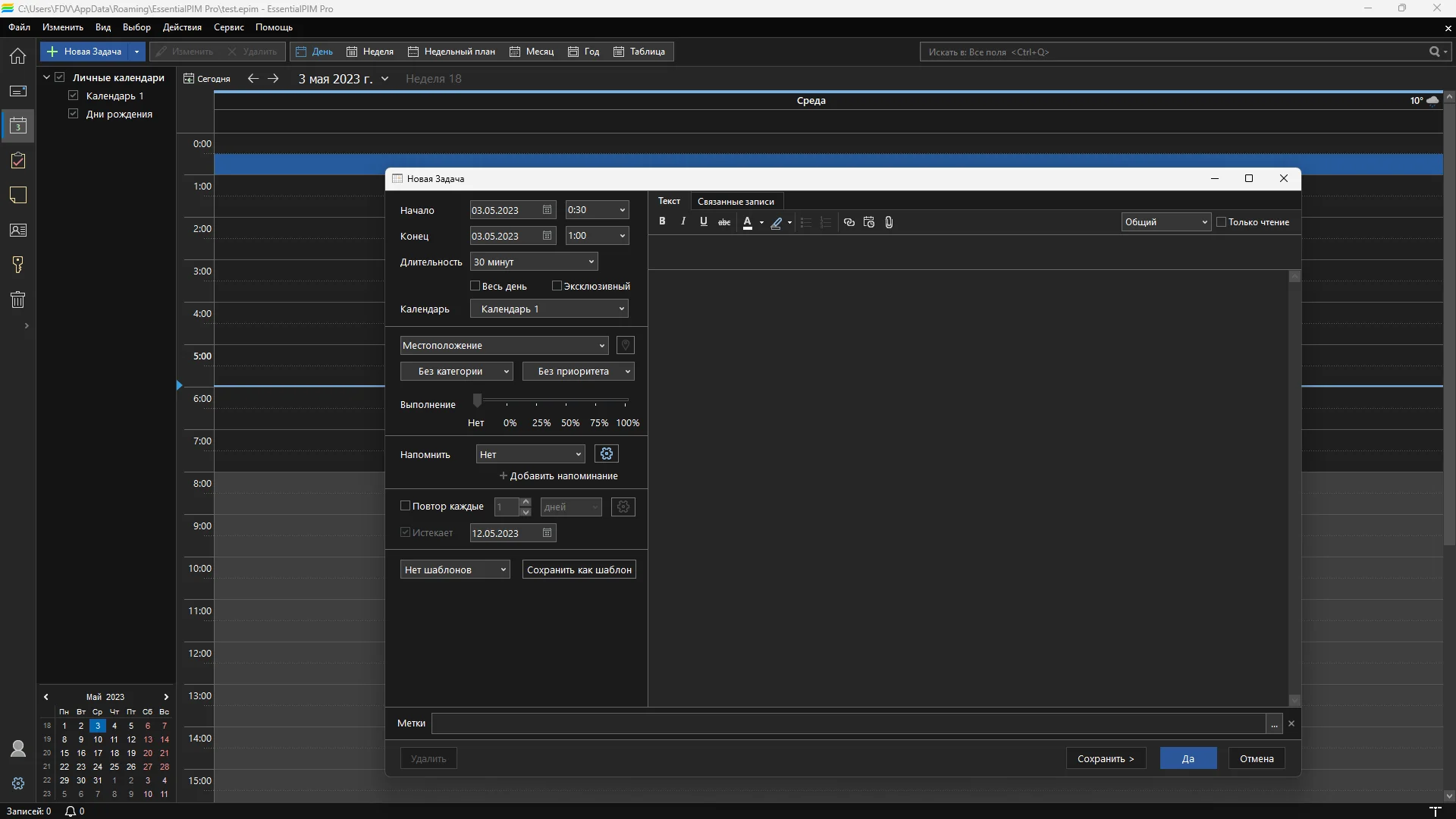
Task: Enable the 'Весь день' checkbox
Action: tap(475, 286)
